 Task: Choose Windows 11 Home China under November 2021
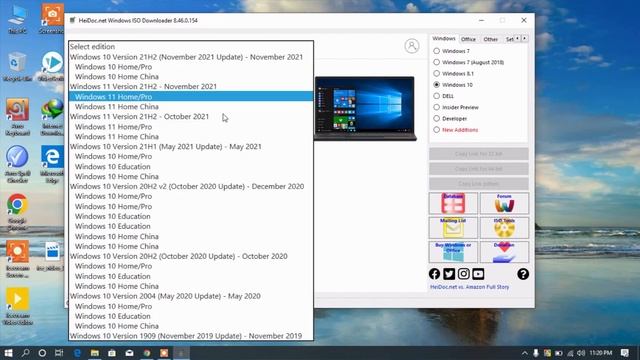click(191, 107)
